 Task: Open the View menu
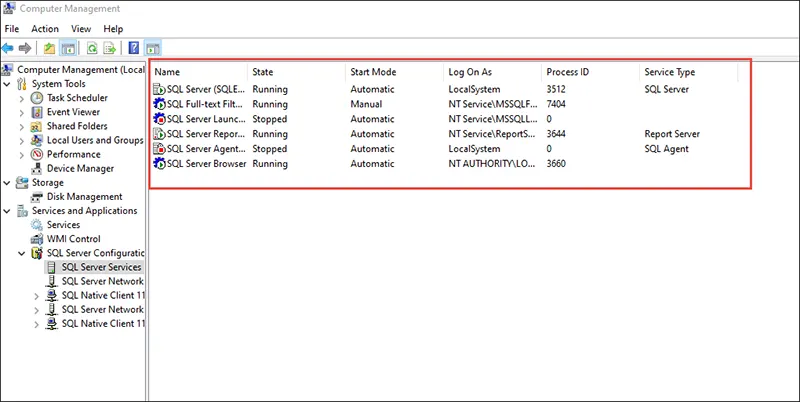coord(81,29)
